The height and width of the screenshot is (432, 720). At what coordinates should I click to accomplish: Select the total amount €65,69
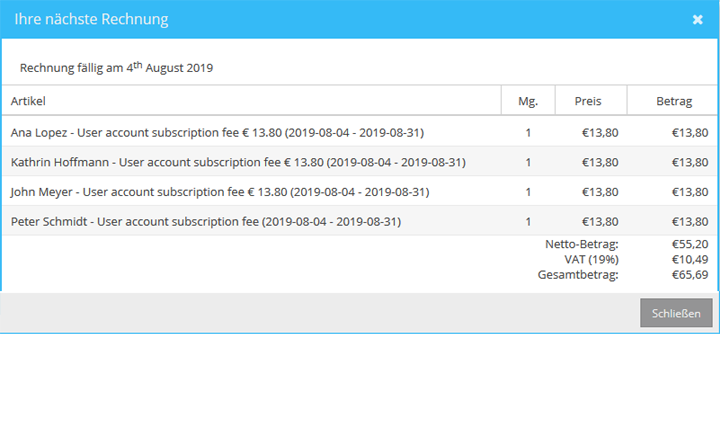pos(689,274)
